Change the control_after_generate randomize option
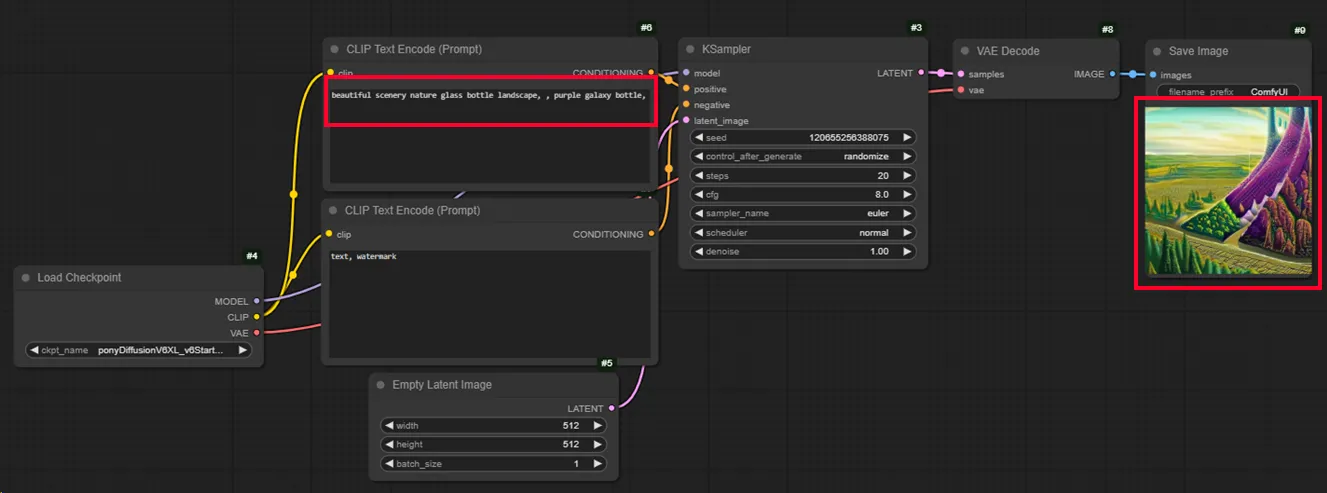The image size is (1327, 493). [x=803, y=156]
